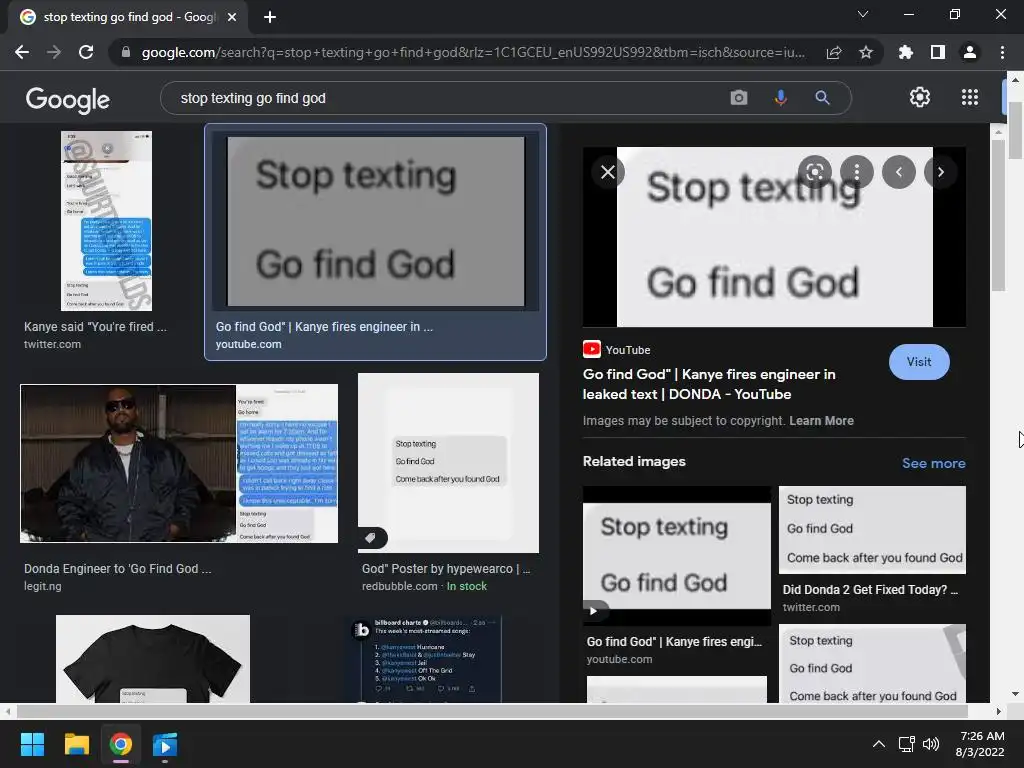Open redbubble God Poster product image
Viewport: 1024px width, 768px height.
tap(449, 463)
